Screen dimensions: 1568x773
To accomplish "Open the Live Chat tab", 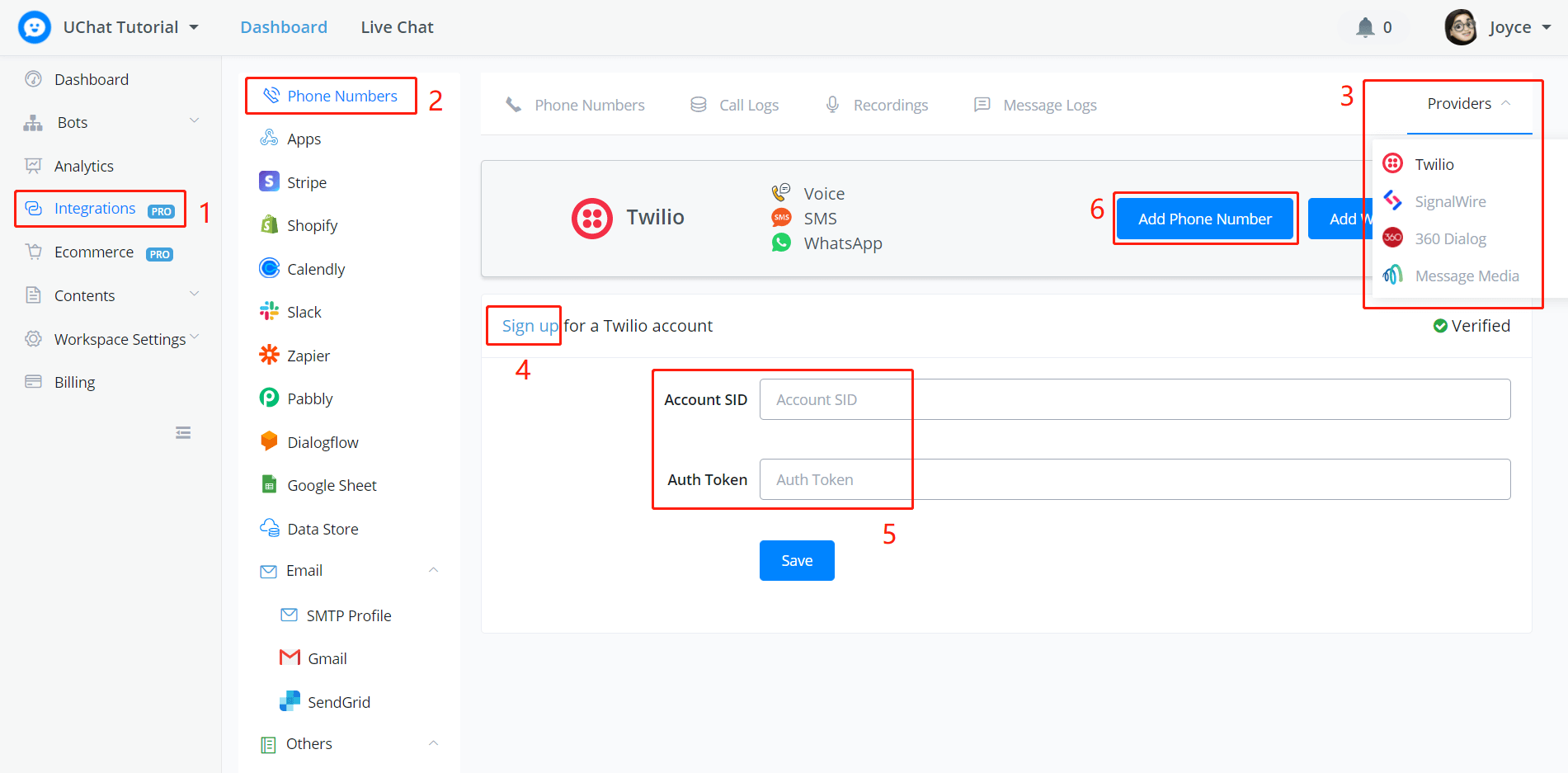I will 397,27.
